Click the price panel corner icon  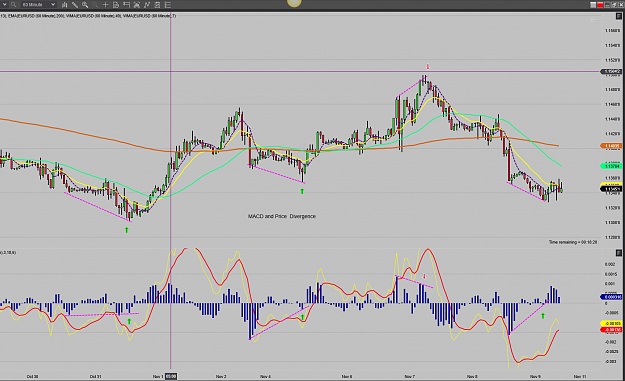(619, 16)
